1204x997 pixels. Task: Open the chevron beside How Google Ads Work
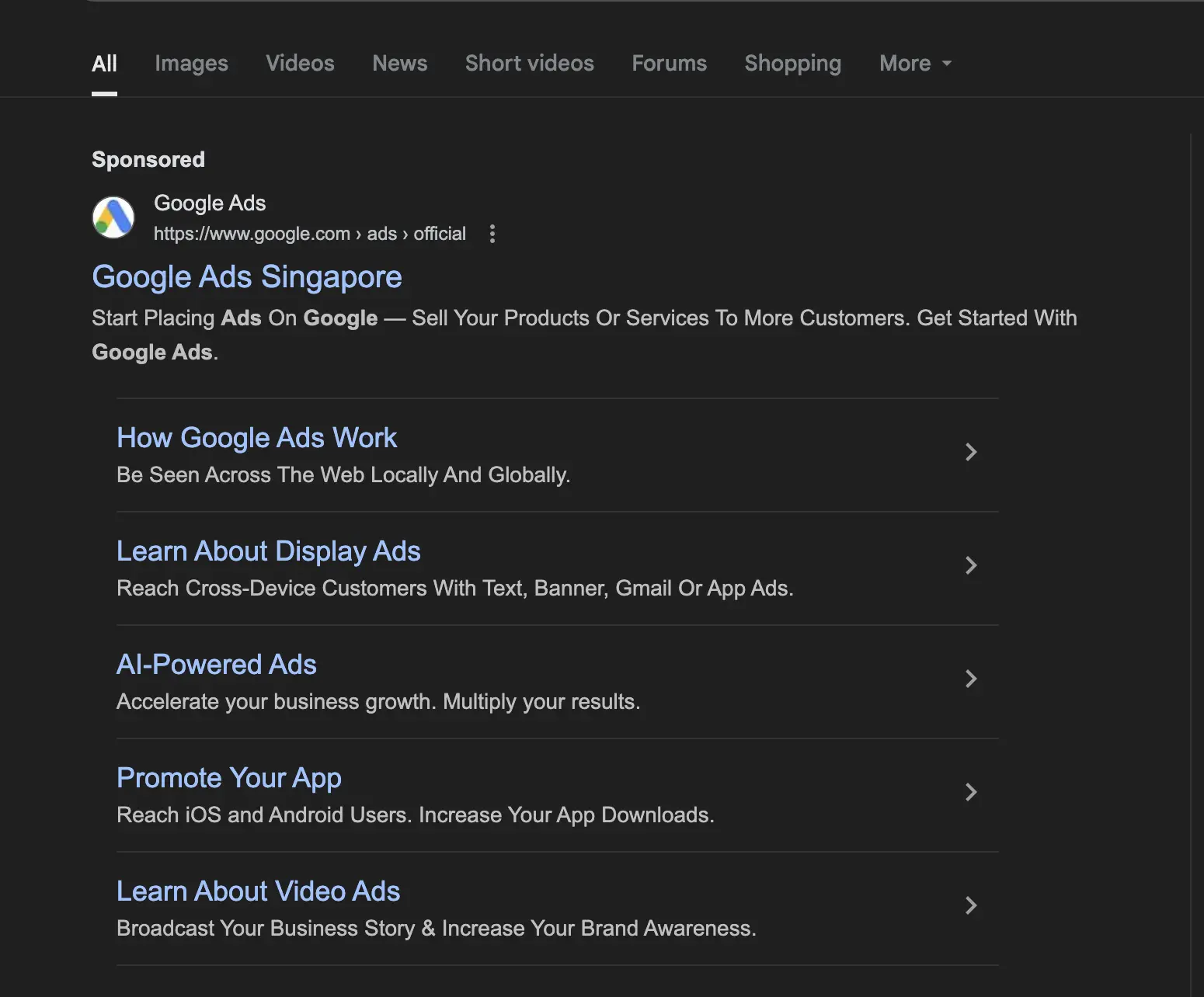[971, 452]
